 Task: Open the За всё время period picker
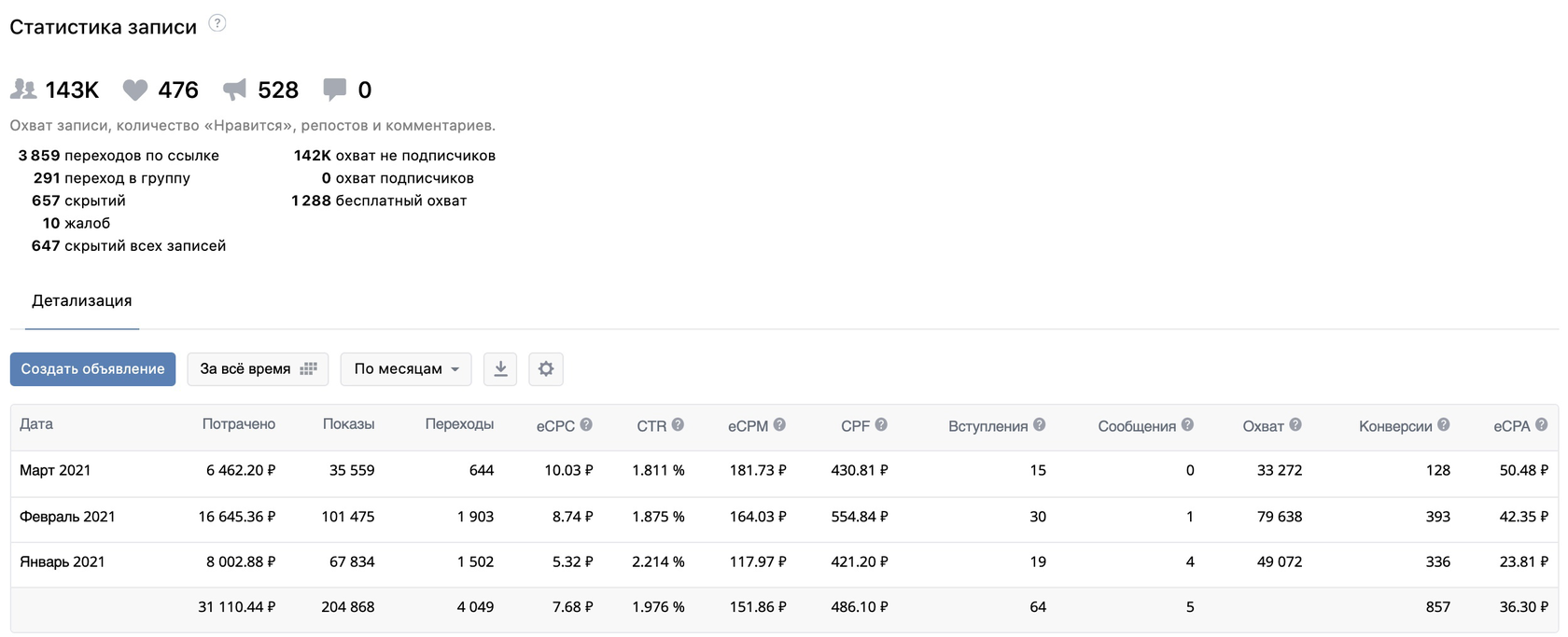tap(258, 369)
